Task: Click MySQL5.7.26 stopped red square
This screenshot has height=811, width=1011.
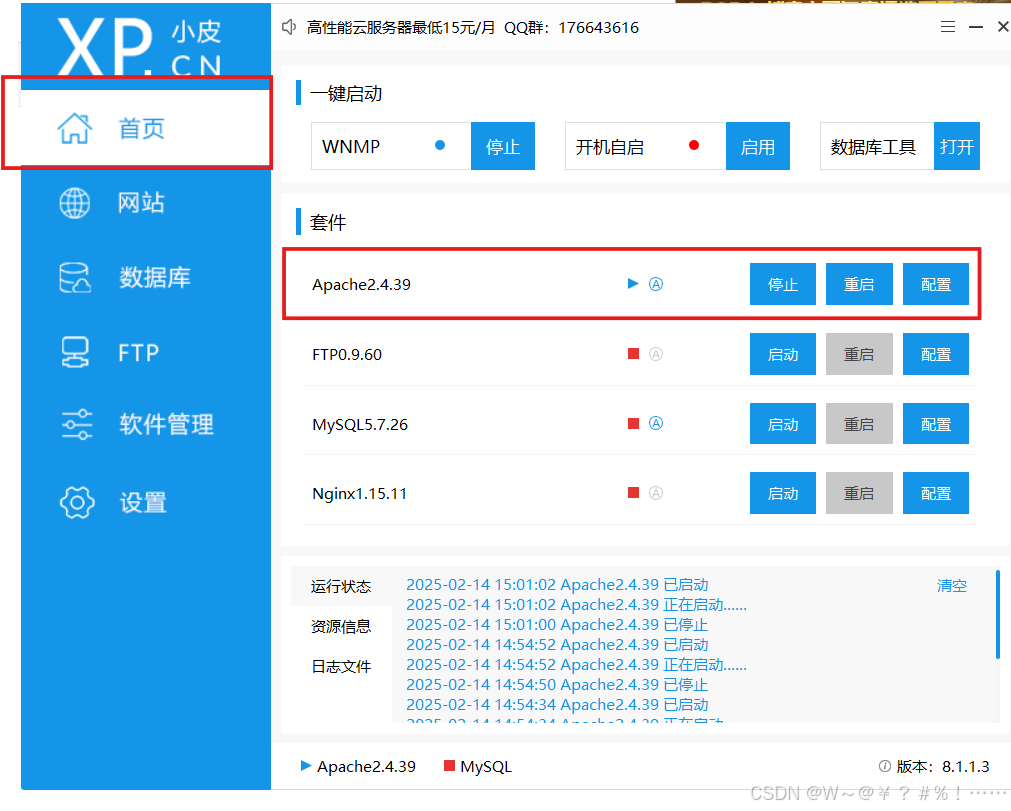Action: [x=633, y=423]
